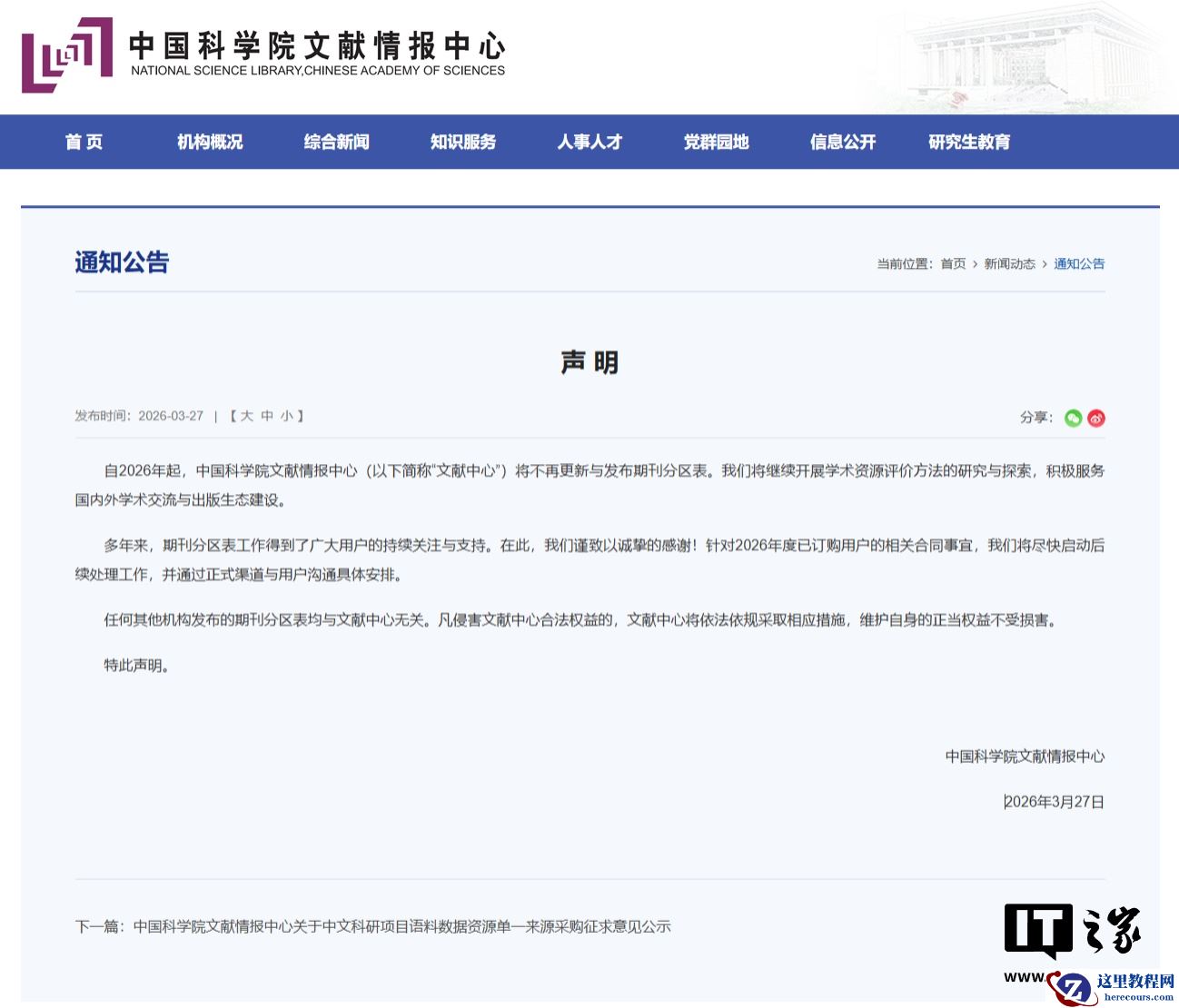Open the 人事人才 navigation menu

click(x=590, y=142)
